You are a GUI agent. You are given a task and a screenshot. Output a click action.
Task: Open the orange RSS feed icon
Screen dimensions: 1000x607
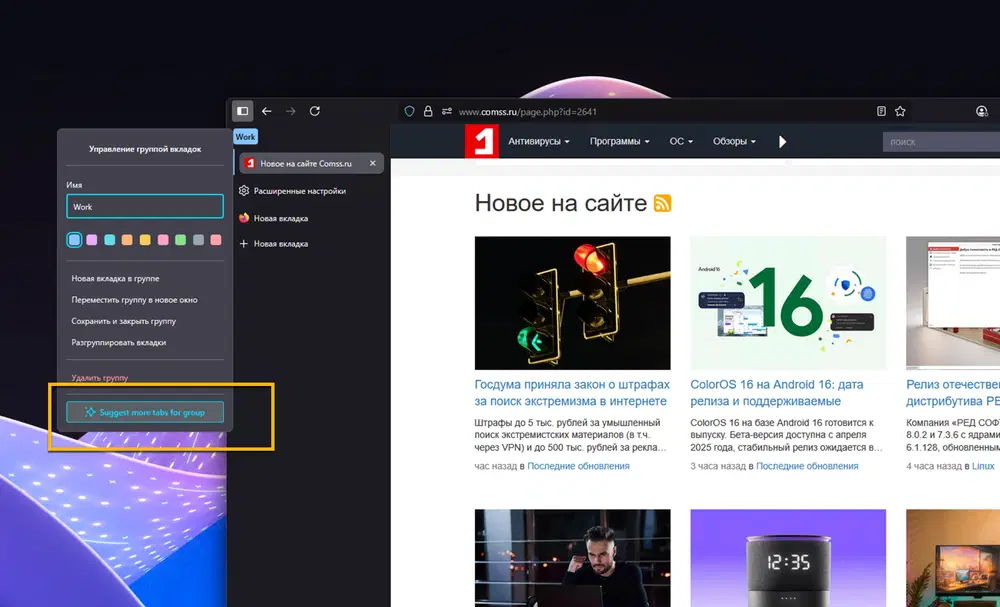click(662, 203)
